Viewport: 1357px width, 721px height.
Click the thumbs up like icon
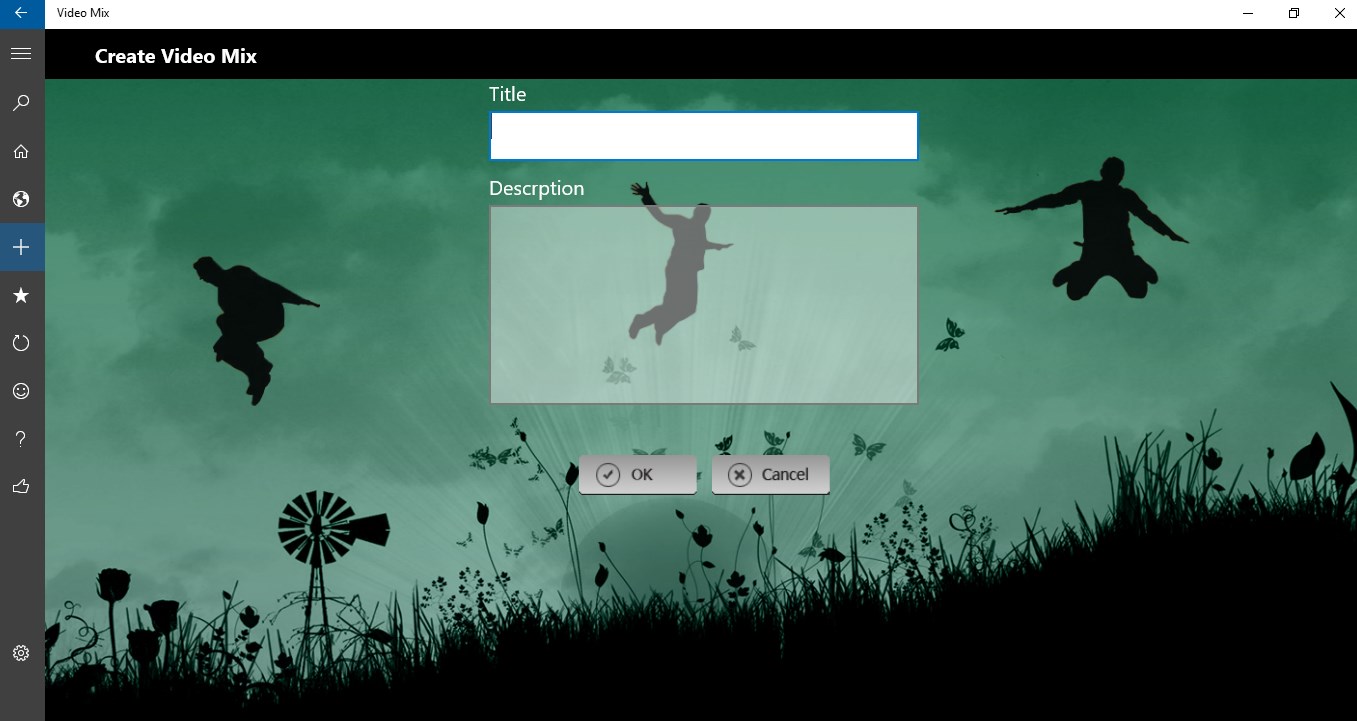click(21, 487)
